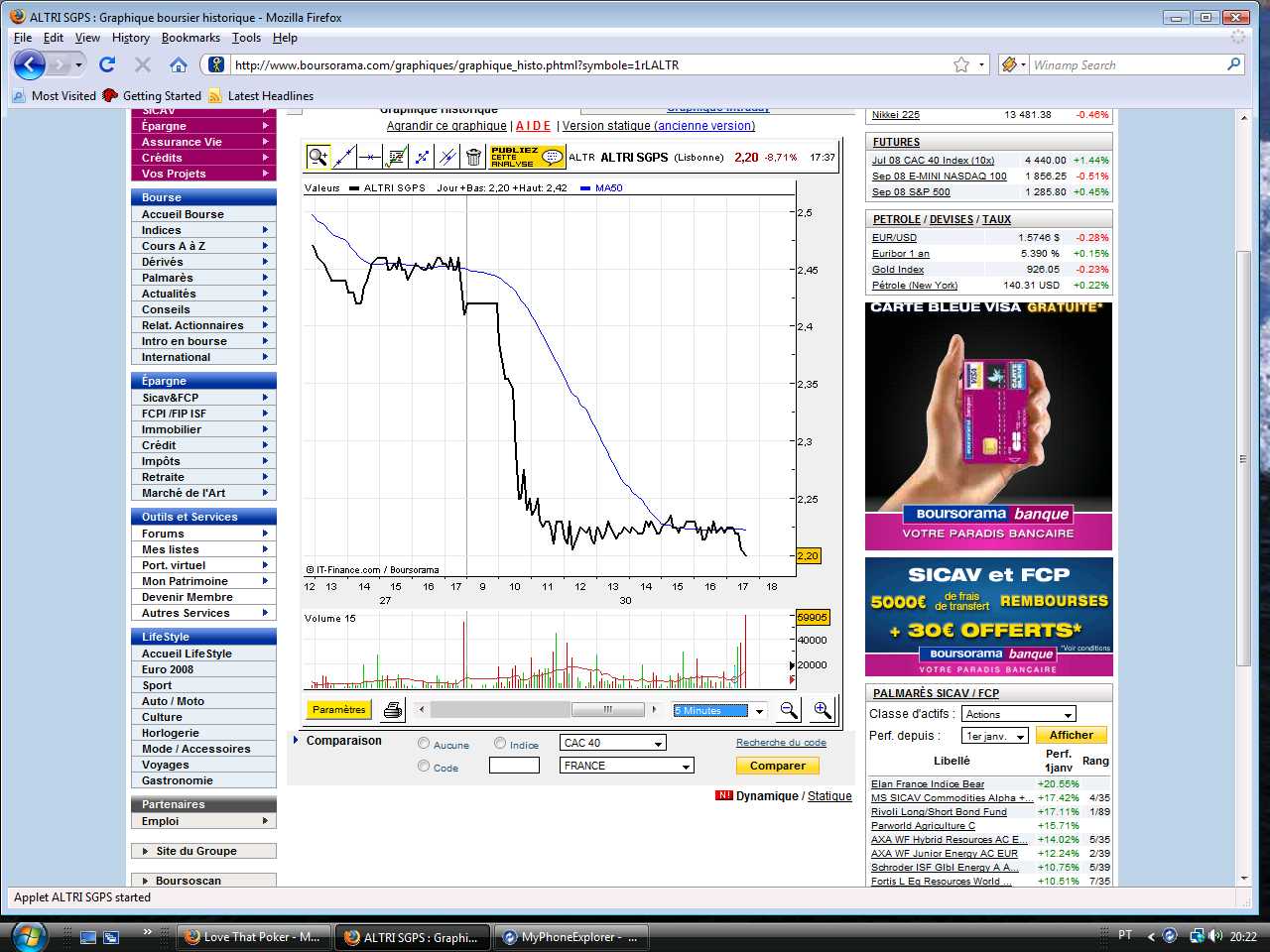Screen dimensions: 1270x952
Task: Open the Most Visited bookmark folder
Action: [x=55, y=96]
